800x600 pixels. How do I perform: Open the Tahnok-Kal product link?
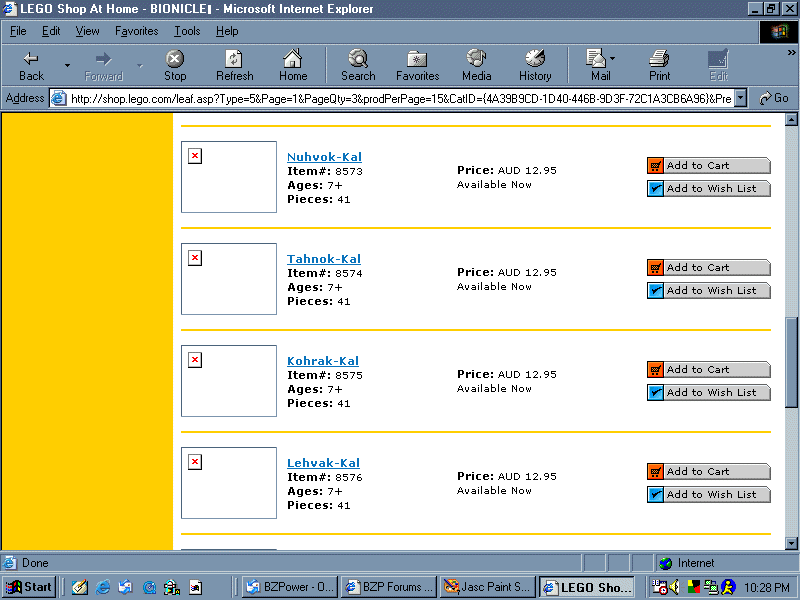(324, 259)
